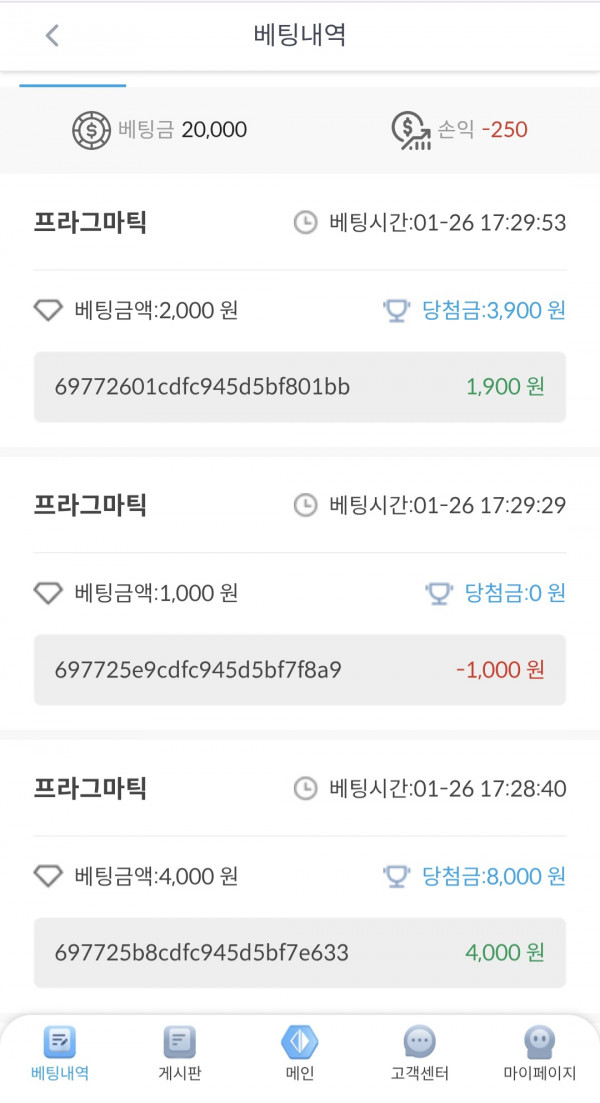The height and width of the screenshot is (1103, 600).
Task: Click the 베팅내역 page title
Action: click(299, 34)
